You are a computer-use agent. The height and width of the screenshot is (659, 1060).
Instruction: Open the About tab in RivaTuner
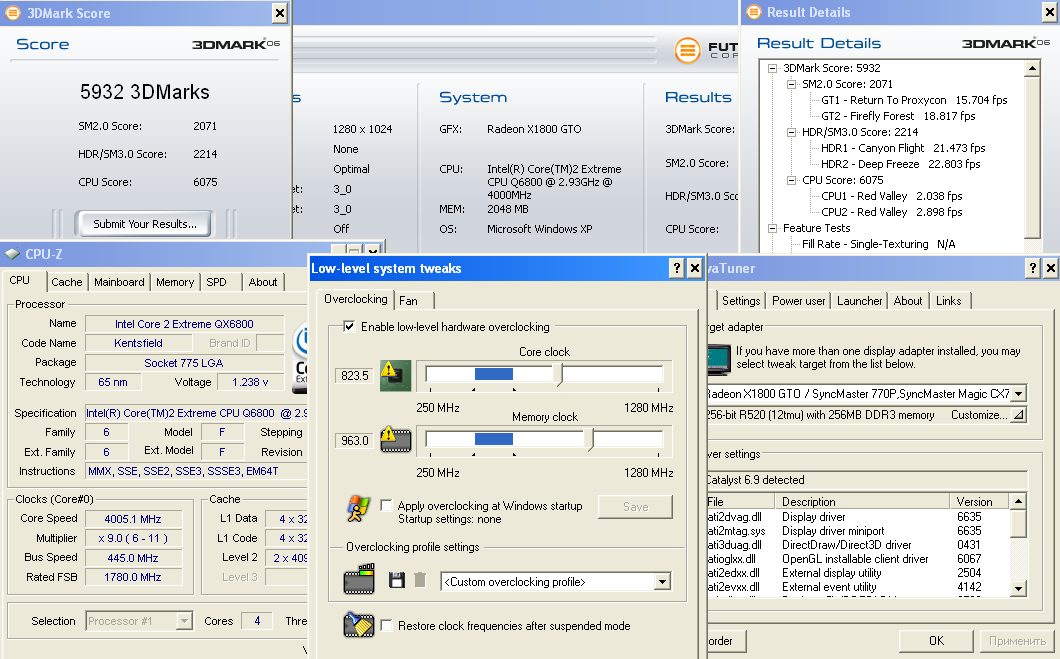(907, 301)
